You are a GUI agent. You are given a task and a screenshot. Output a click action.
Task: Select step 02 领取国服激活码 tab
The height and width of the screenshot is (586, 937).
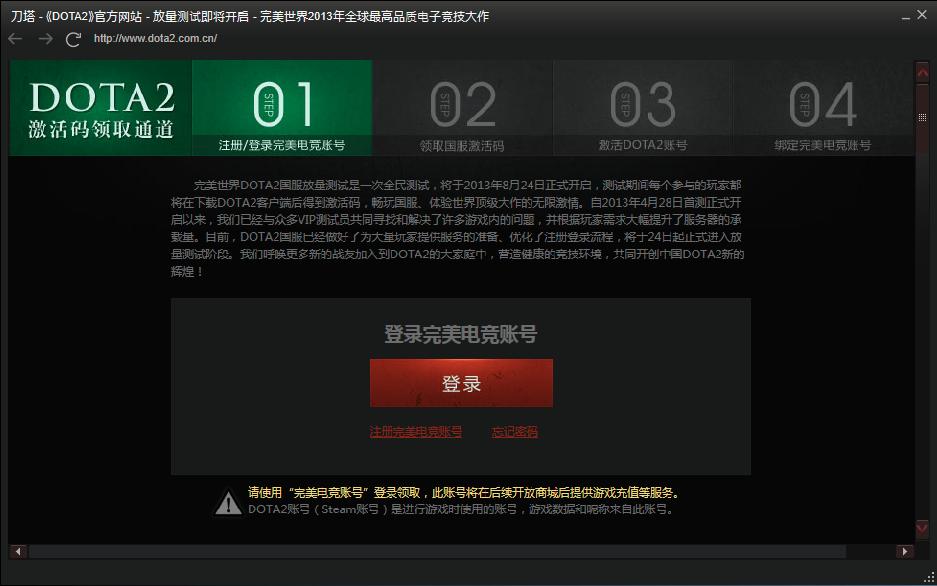click(x=463, y=108)
